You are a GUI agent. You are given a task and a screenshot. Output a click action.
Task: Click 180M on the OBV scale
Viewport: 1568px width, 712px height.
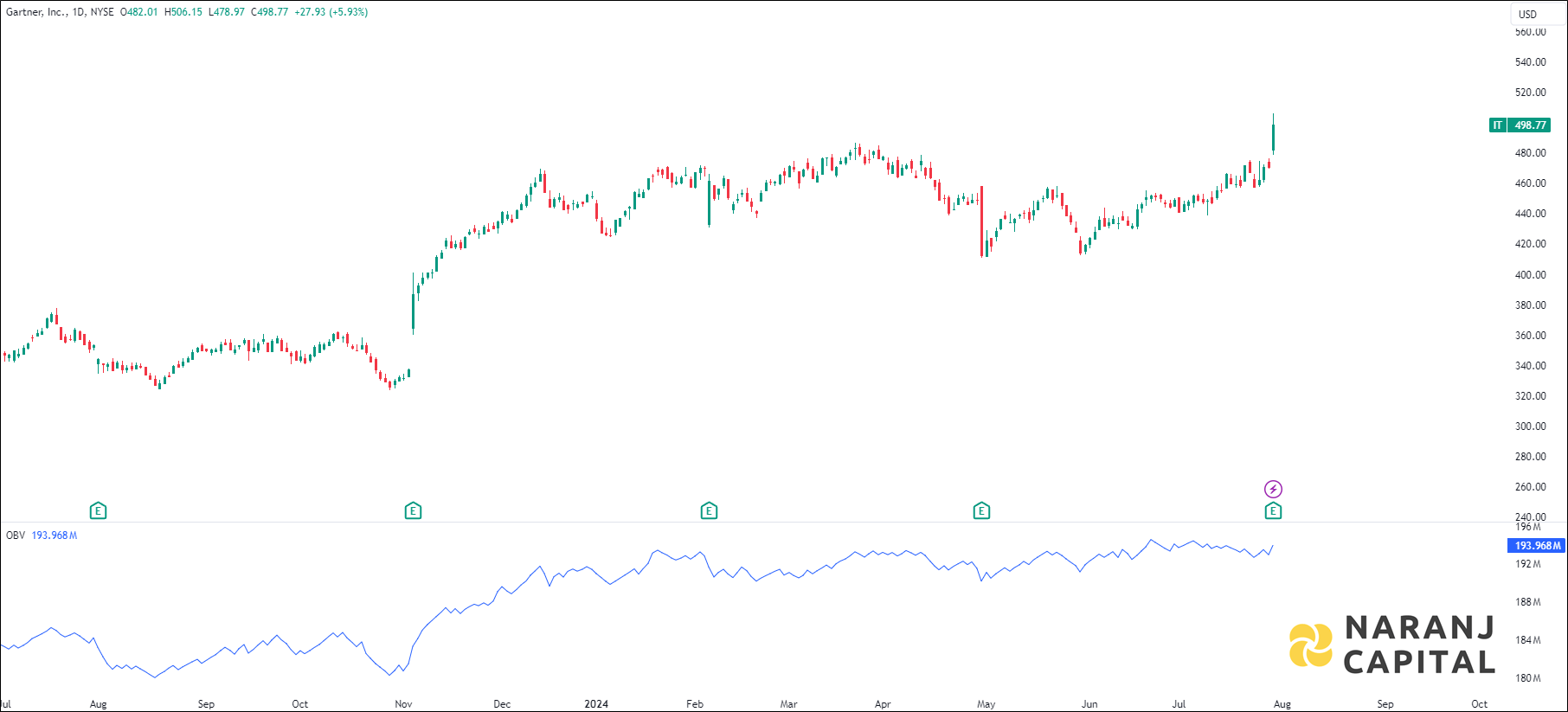1528,678
